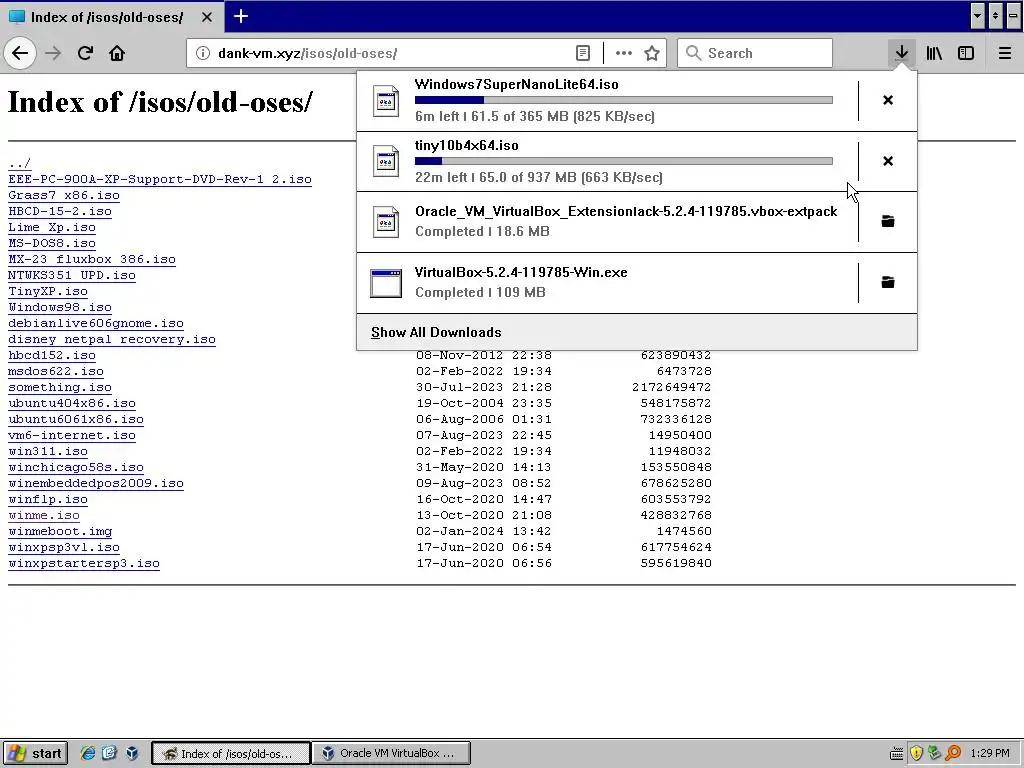1024x768 pixels.
Task: Select the Index of /isos/old-os taskbar button
Action: click(x=231, y=753)
